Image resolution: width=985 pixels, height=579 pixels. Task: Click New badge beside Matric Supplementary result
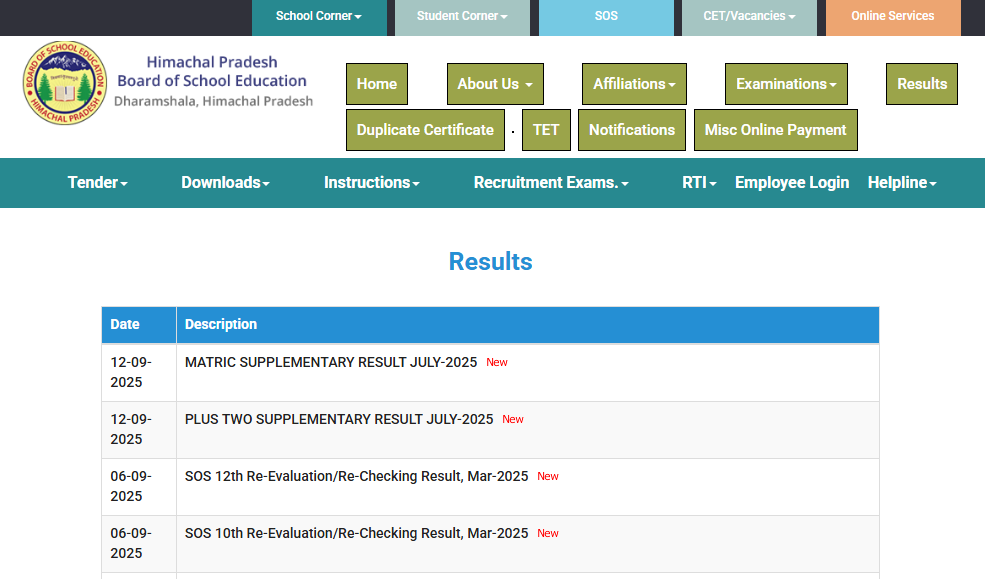497,362
